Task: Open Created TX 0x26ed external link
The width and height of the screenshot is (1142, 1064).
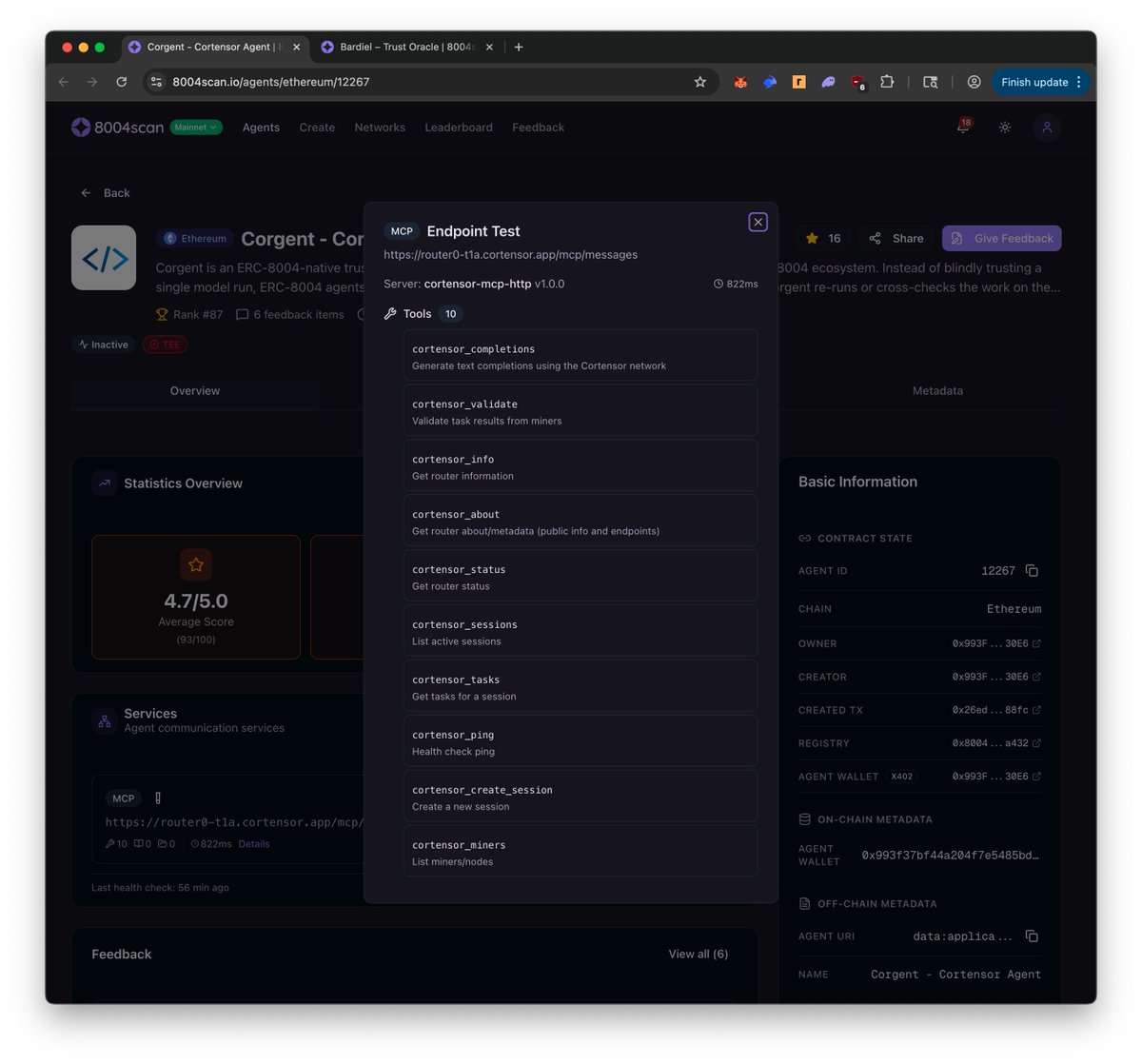Action: [1036, 710]
